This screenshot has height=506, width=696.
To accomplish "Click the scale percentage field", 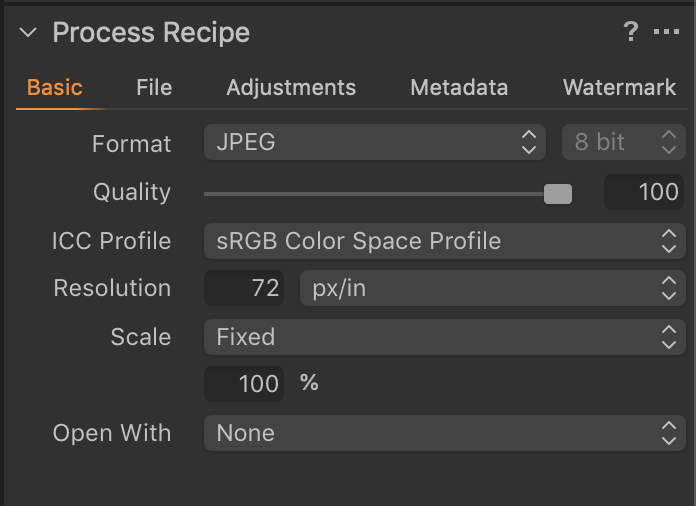I will pyautogui.click(x=245, y=384).
